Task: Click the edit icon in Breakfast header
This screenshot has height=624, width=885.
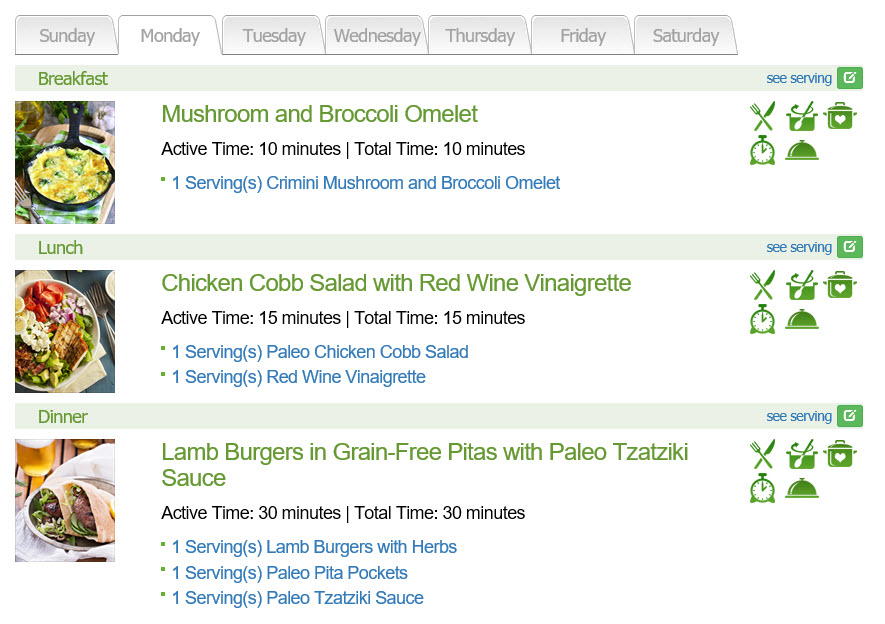Action: 849,78
